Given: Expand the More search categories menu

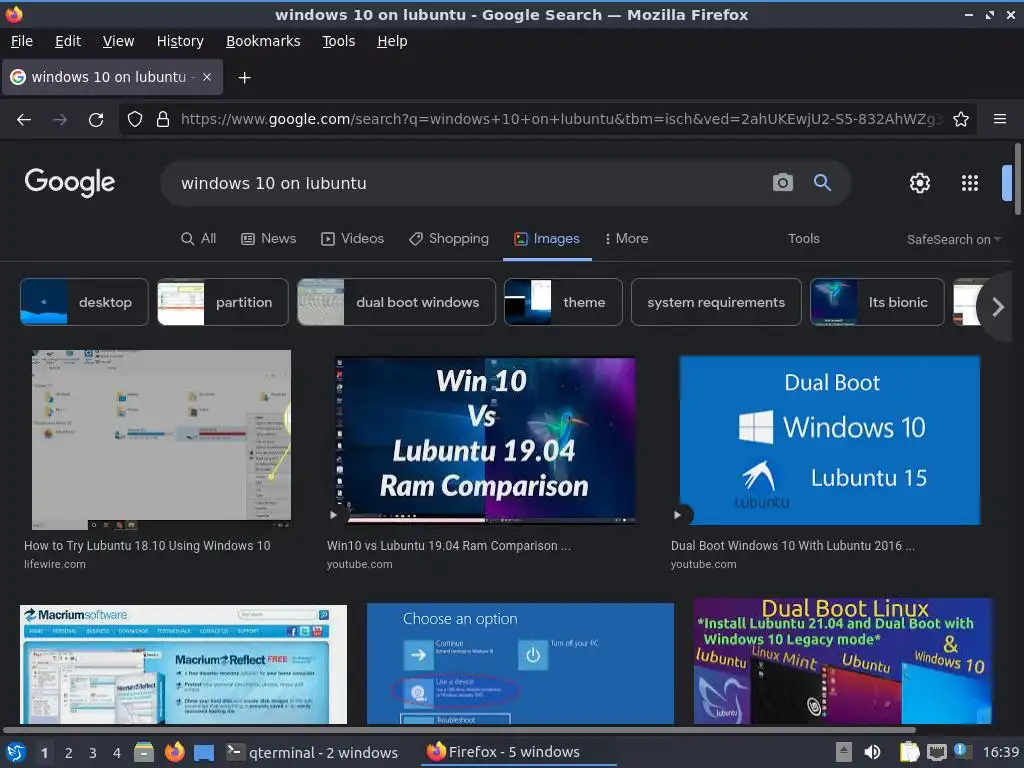Looking at the screenshot, I should pos(626,238).
